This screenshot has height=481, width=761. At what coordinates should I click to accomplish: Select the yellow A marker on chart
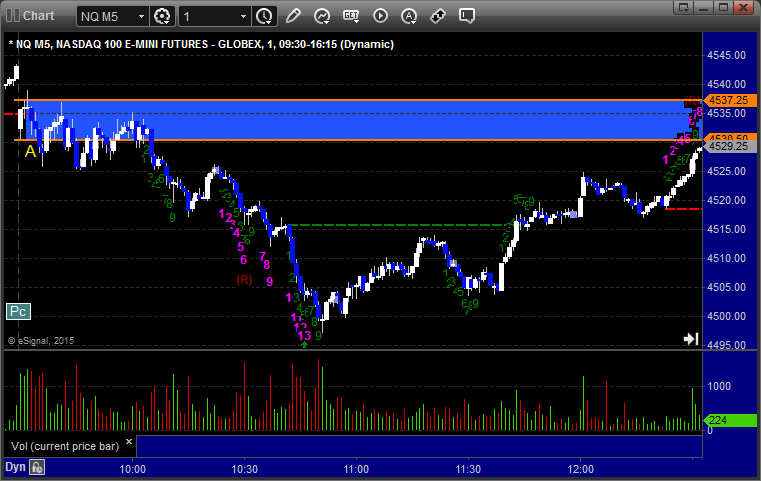tap(30, 151)
